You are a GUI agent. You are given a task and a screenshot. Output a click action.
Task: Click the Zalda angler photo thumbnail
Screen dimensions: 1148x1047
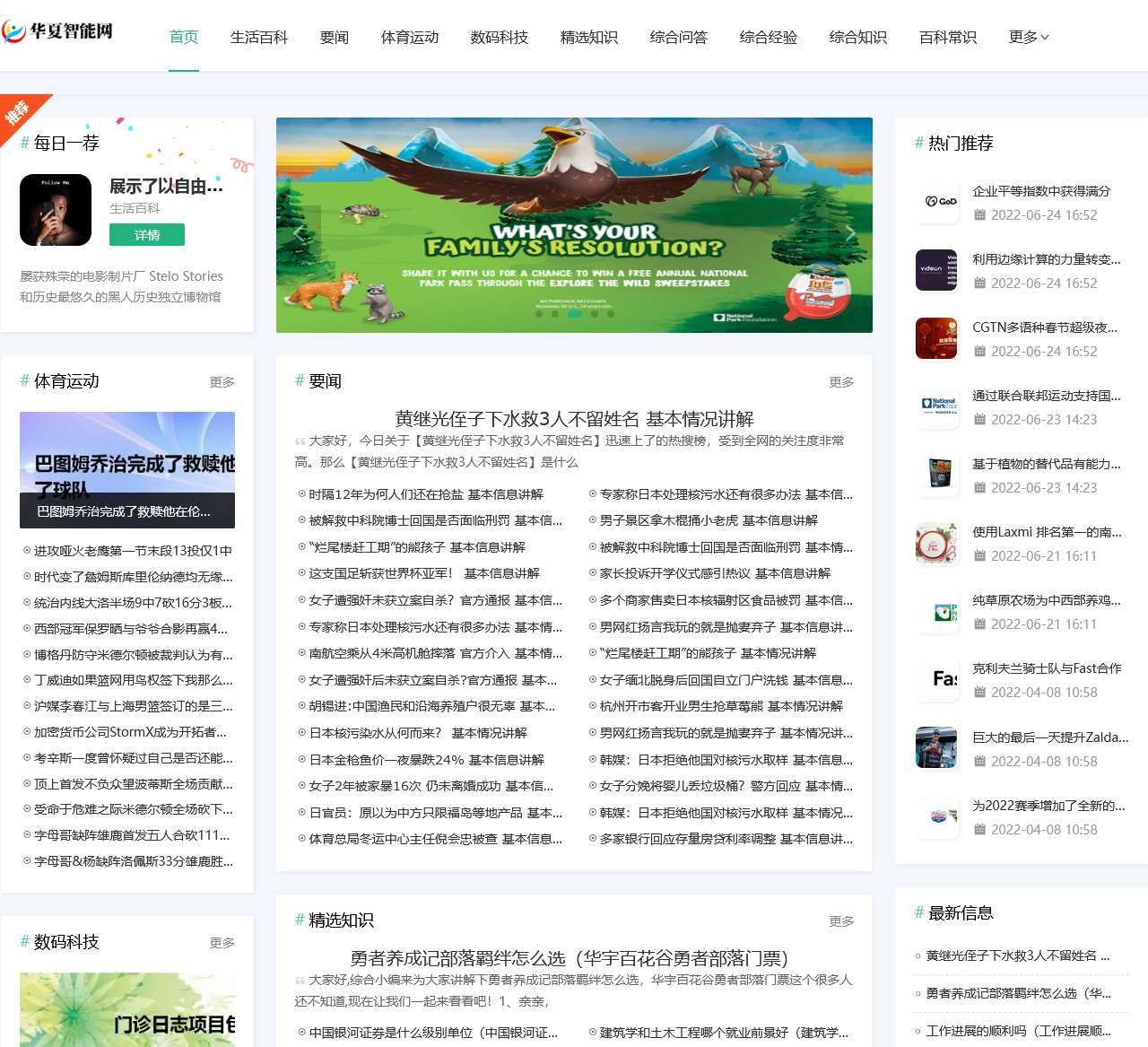[936, 748]
